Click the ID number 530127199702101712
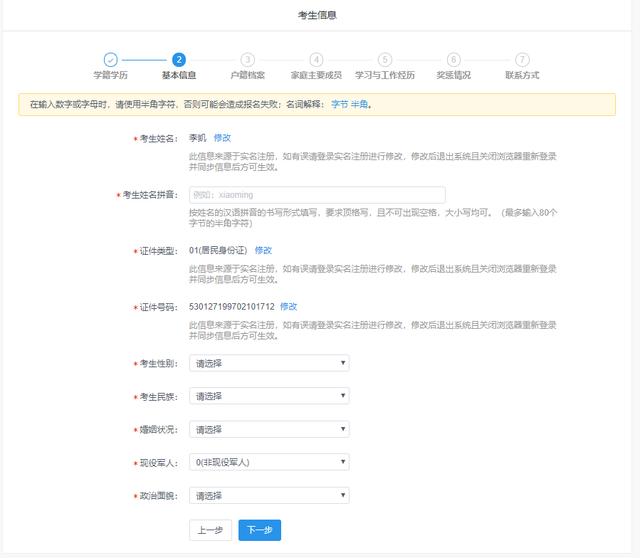 [x=232, y=307]
